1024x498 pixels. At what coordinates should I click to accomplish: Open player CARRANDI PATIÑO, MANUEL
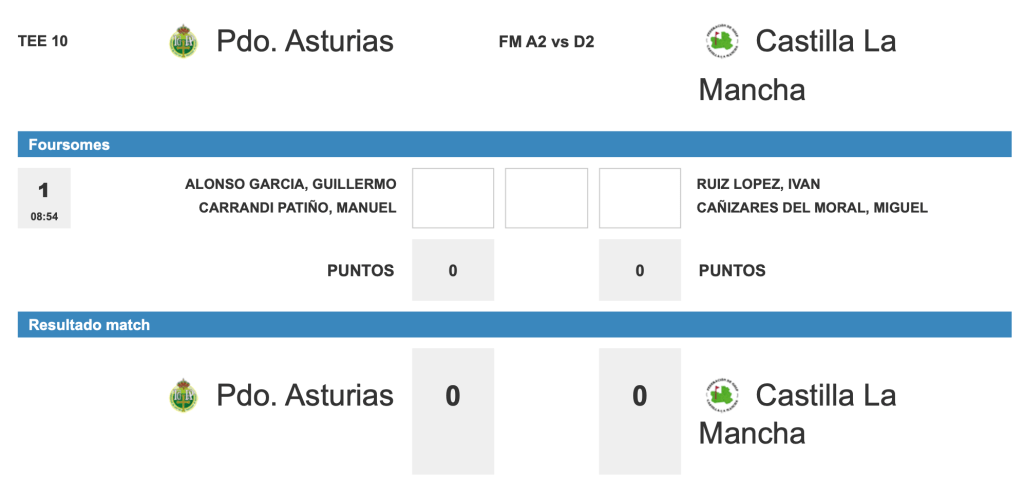tap(297, 208)
